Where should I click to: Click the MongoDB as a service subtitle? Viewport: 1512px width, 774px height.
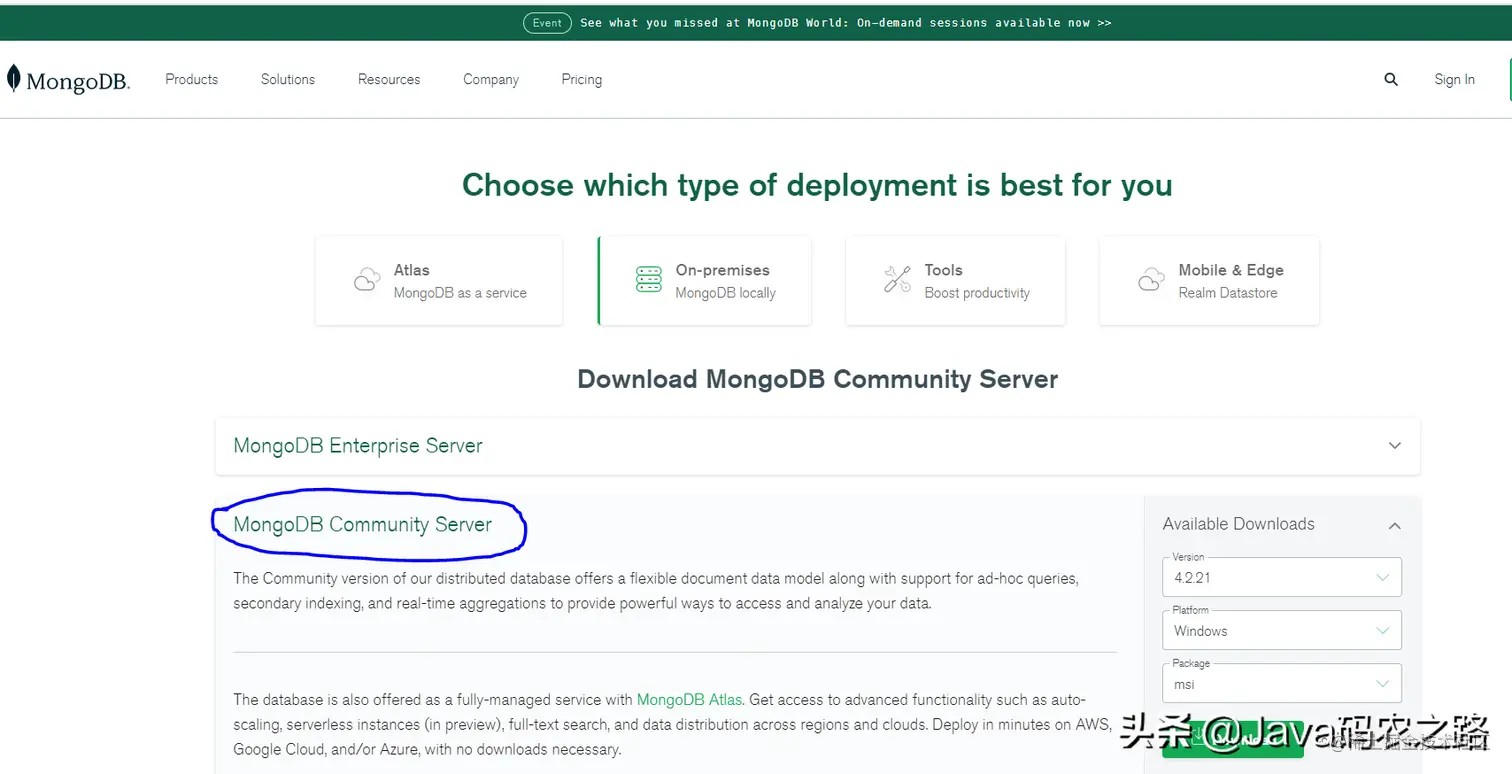460,293
